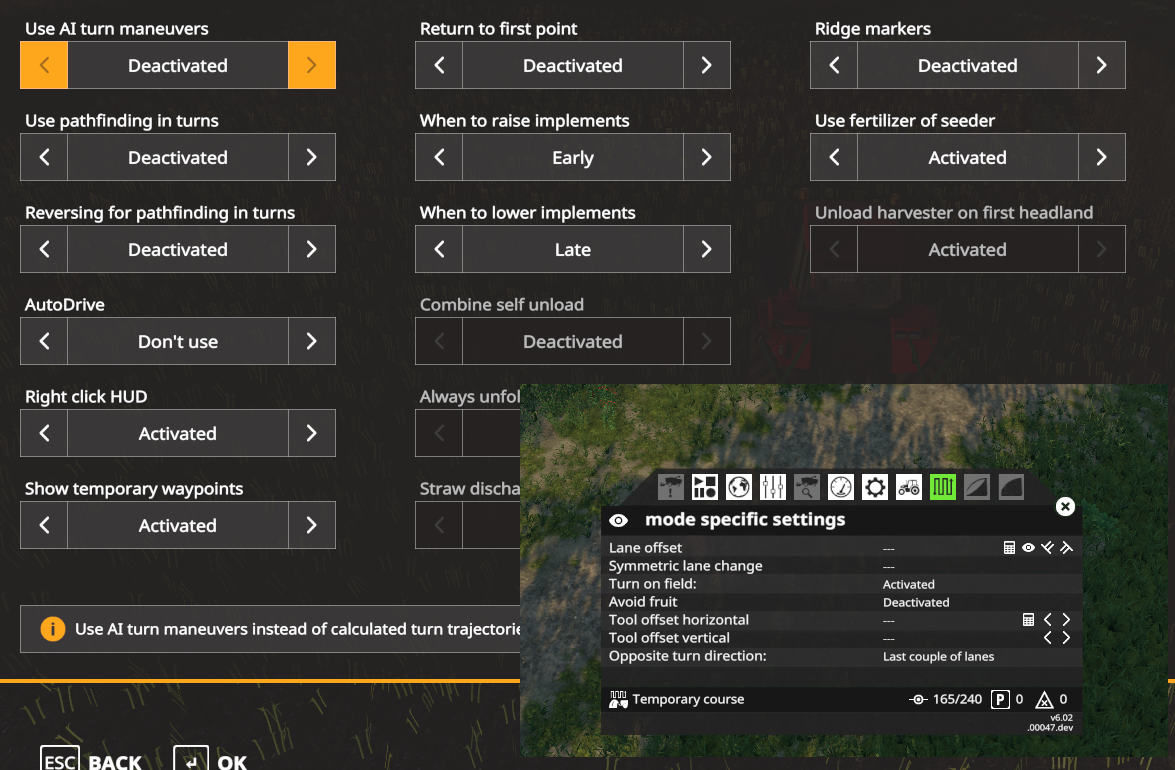Viewport: 1175px width, 770px height.
Task: Click the green fieldwork lane pattern icon
Action: (x=942, y=486)
